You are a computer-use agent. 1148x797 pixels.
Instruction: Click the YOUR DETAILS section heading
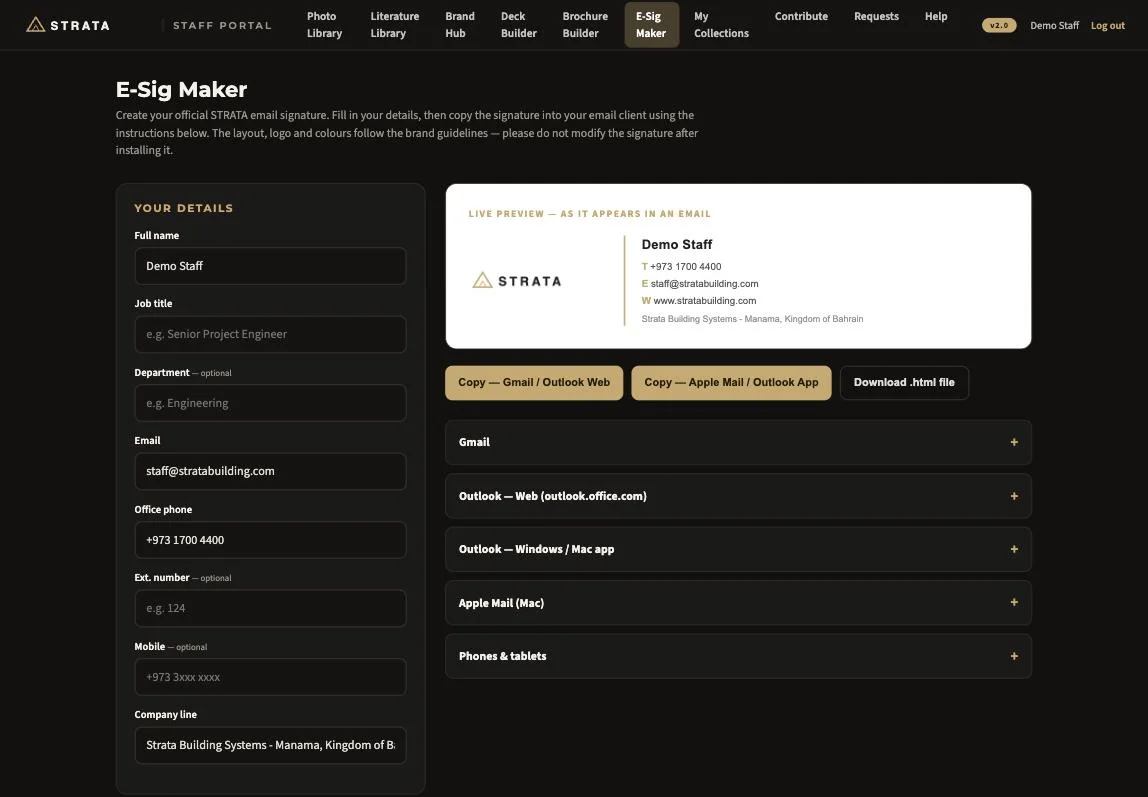(184, 208)
